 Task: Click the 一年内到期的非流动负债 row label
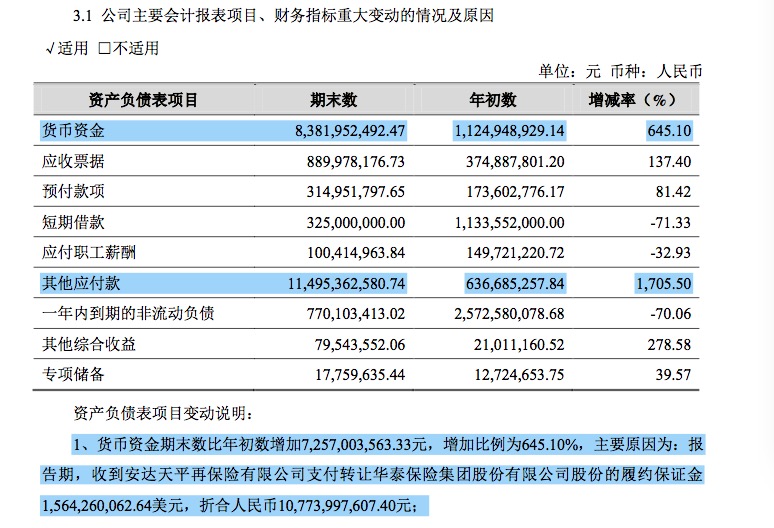point(127,314)
